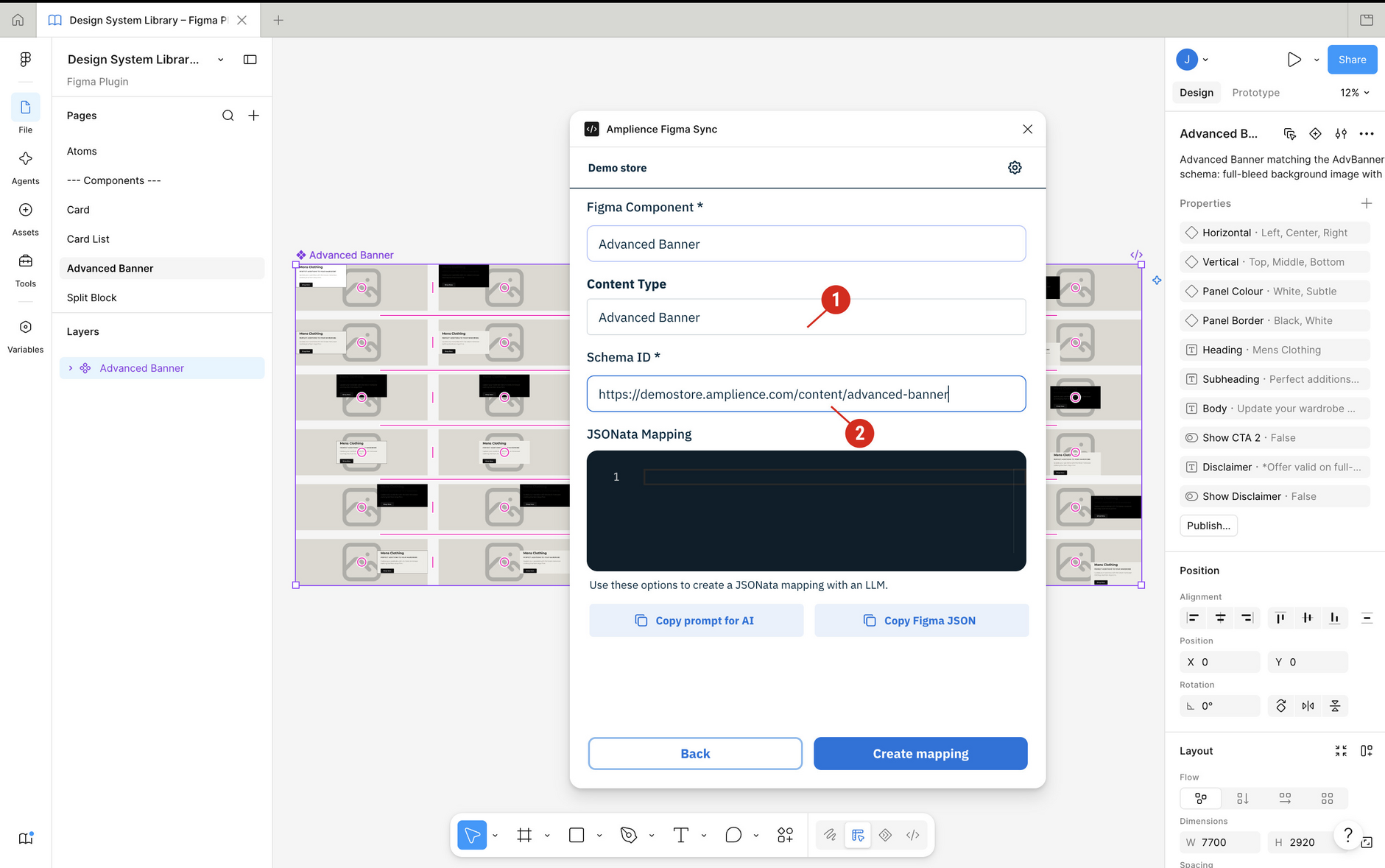Select the grid flow layout option
This screenshot has width=1385, height=868.
click(x=1327, y=798)
